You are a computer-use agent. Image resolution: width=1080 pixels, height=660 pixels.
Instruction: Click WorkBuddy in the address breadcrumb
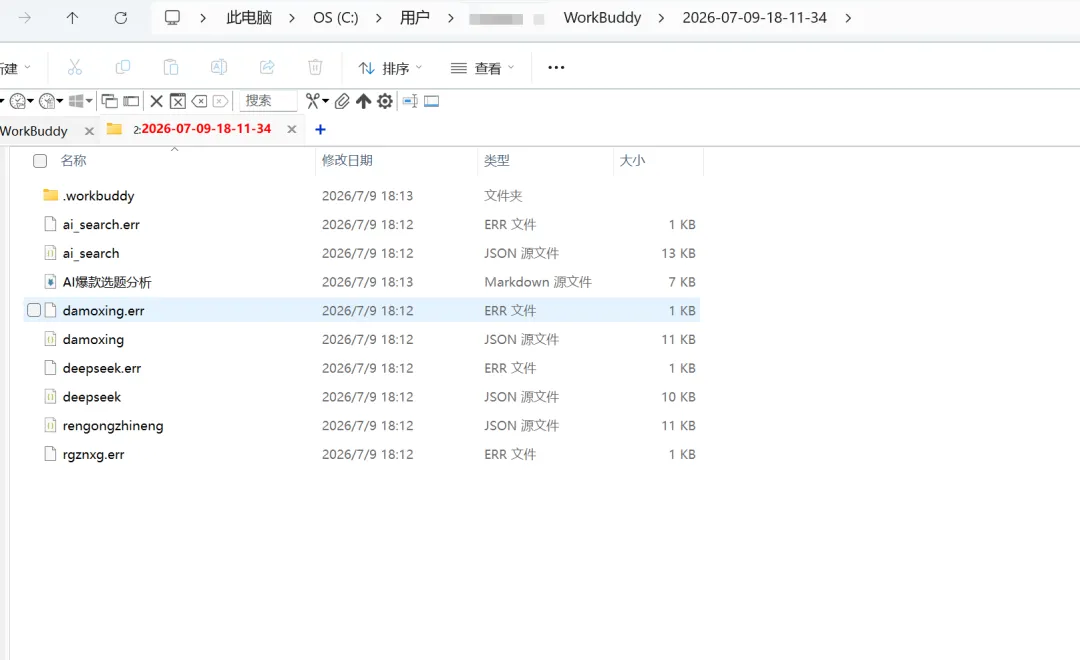click(602, 18)
